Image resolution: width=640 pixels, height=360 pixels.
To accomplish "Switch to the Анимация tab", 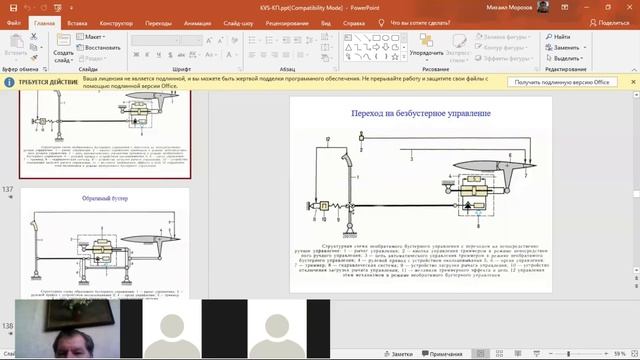I will [198, 23].
